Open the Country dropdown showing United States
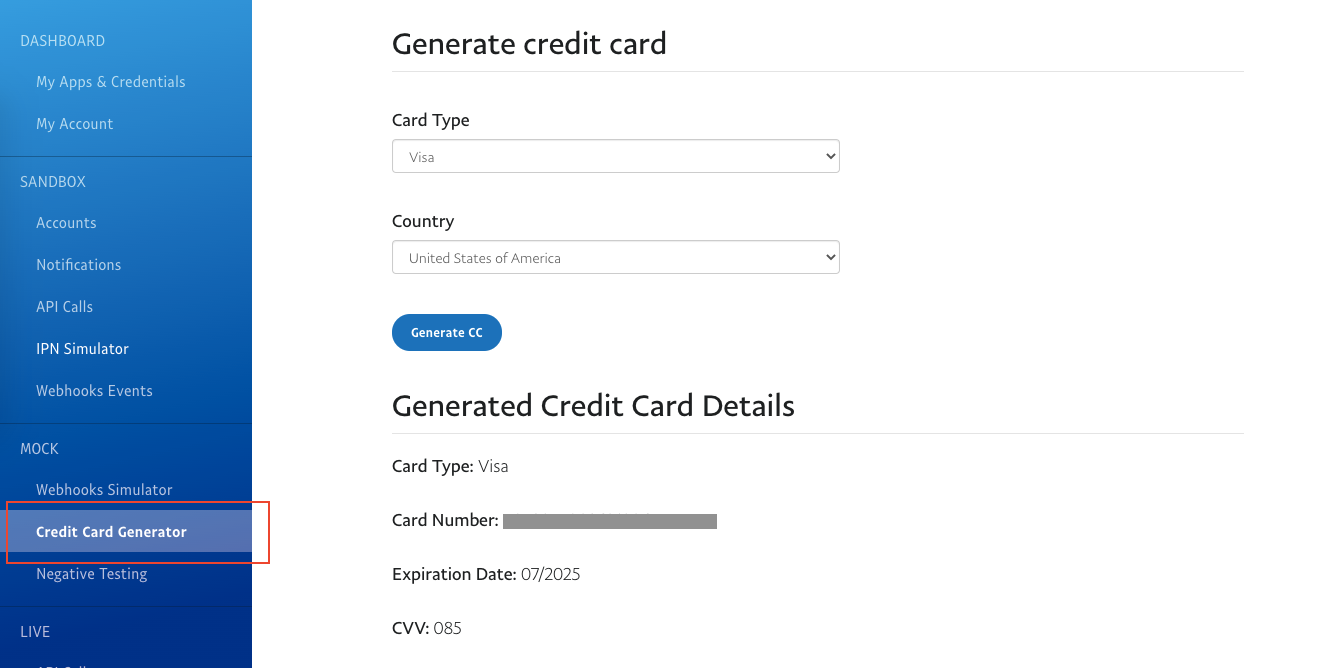The image size is (1342, 668). pyautogui.click(x=616, y=257)
